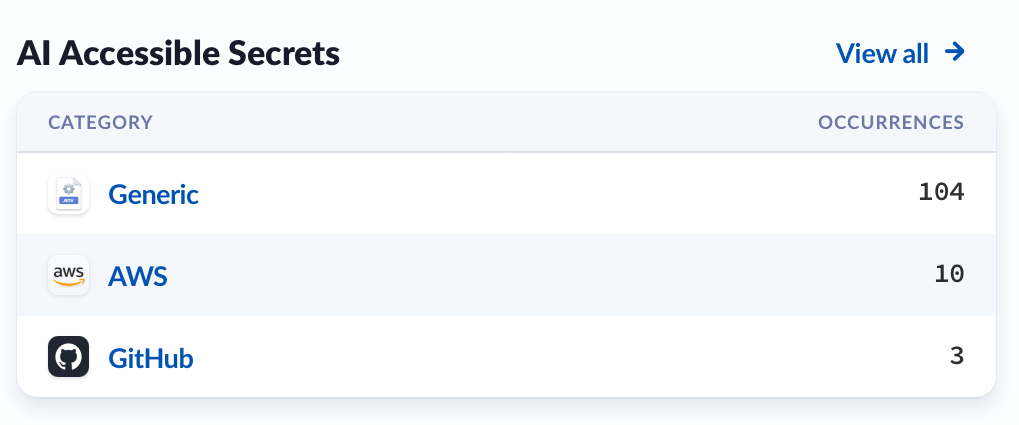Click the AWS logo icon
This screenshot has height=425, width=1019.
[x=69, y=275]
